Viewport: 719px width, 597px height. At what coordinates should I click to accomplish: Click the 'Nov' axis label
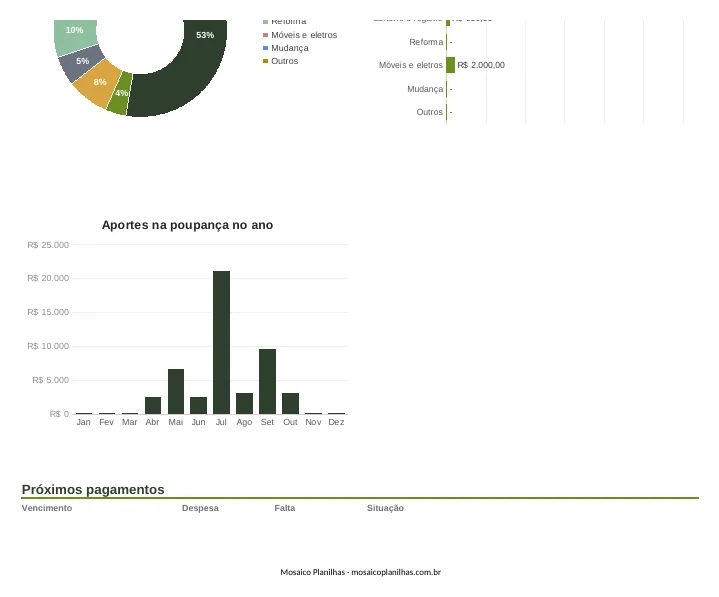[x=313, y=422]
